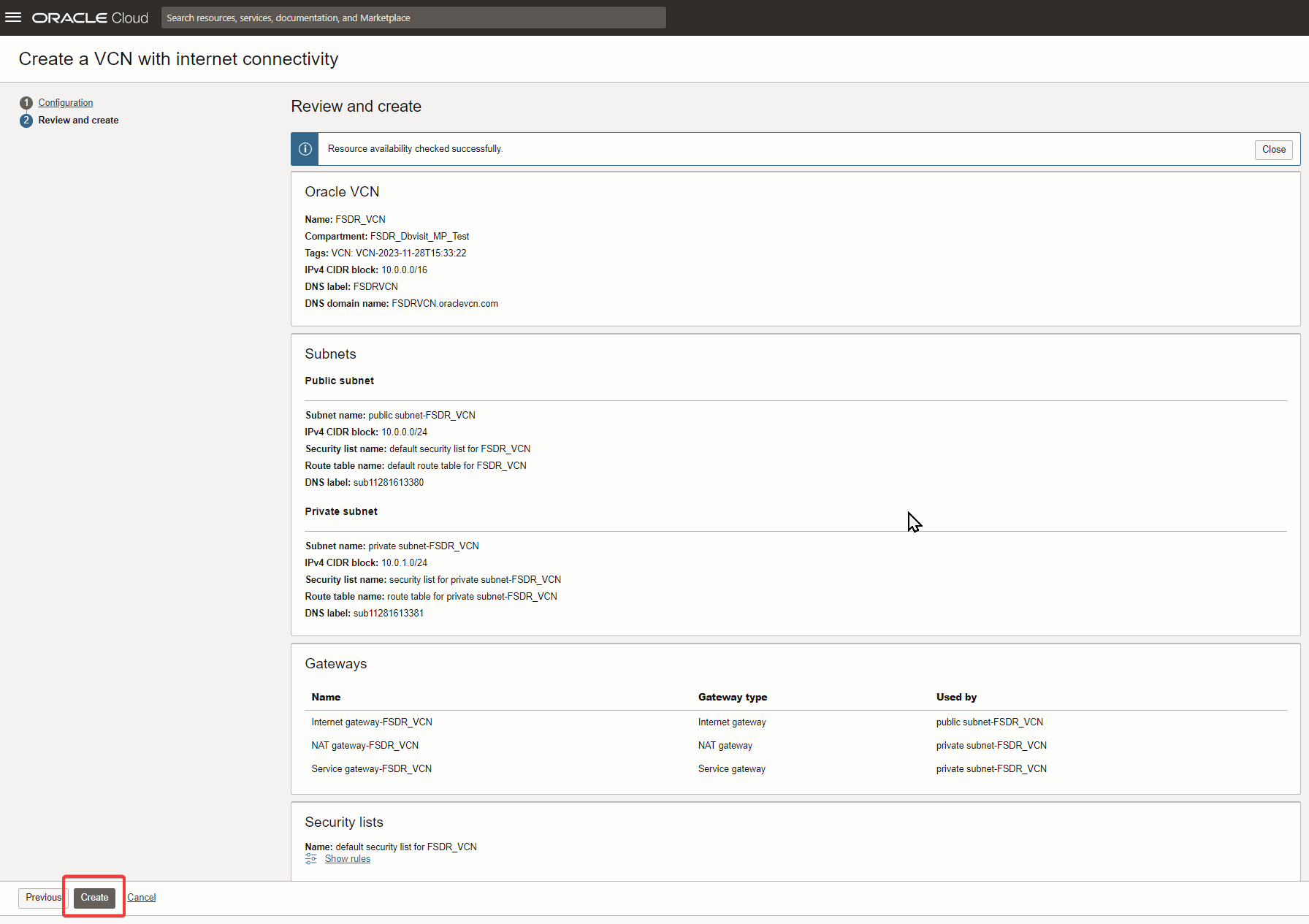The height and width of the screenshot is (924, 1309).
Task: Click private subnet CIDR 10.0.1.0/24
Action: (404, 563)
